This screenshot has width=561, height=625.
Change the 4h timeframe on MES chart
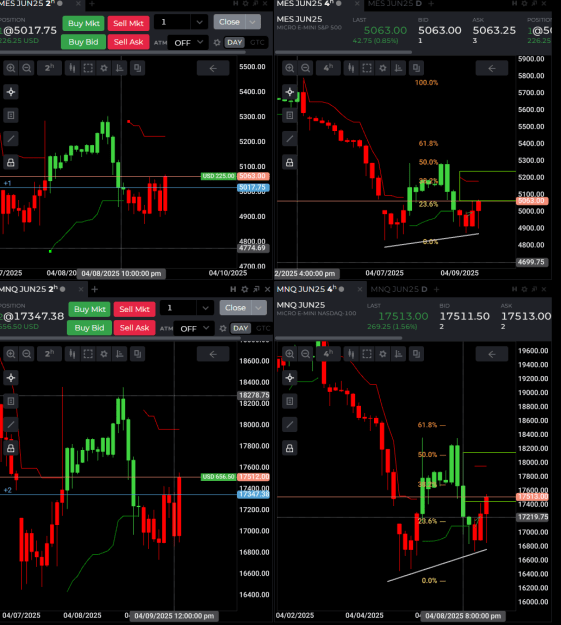pos(328,68)
